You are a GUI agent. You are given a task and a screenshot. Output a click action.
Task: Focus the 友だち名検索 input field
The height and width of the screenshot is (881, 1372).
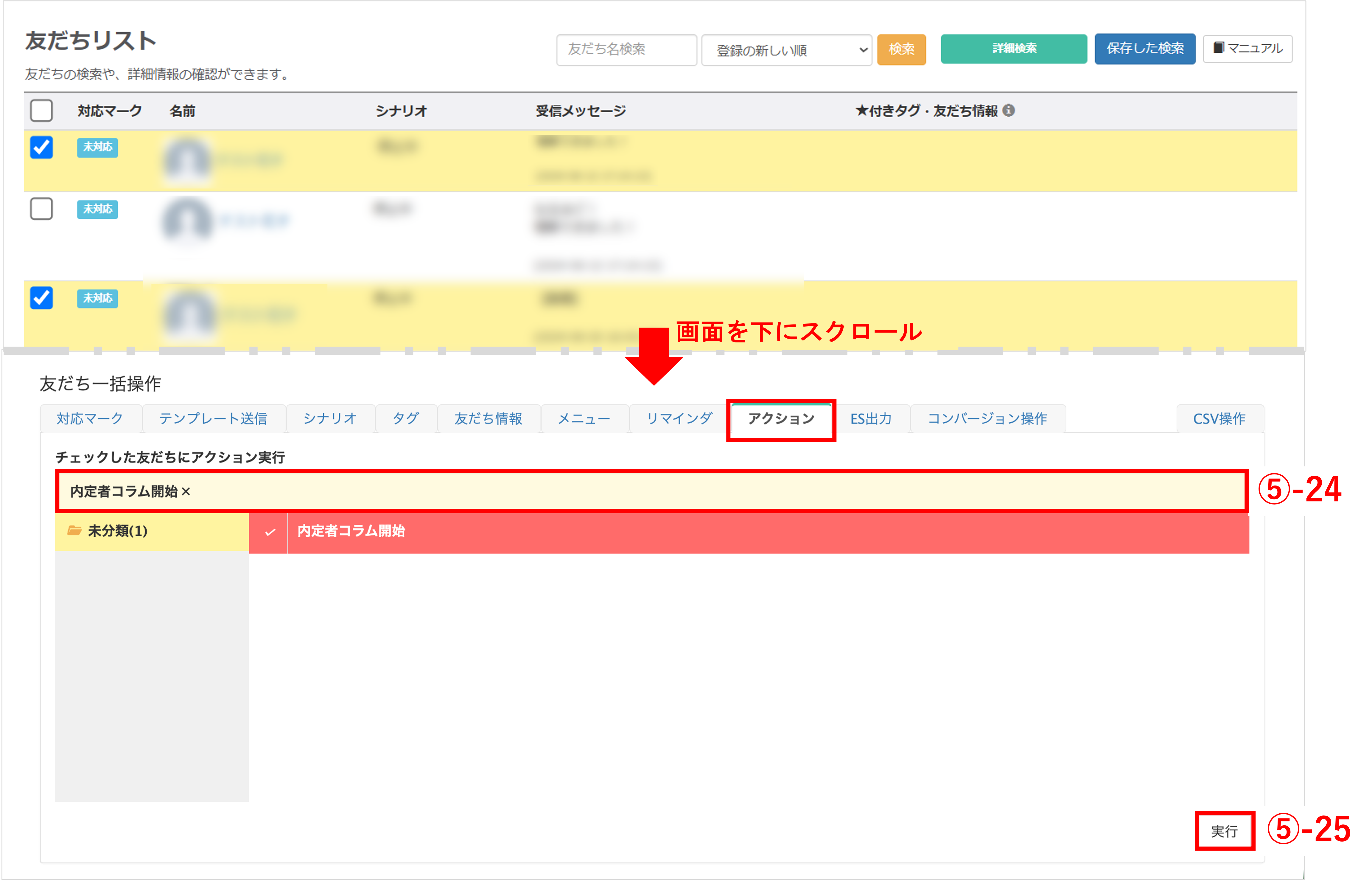pos(626,50)
